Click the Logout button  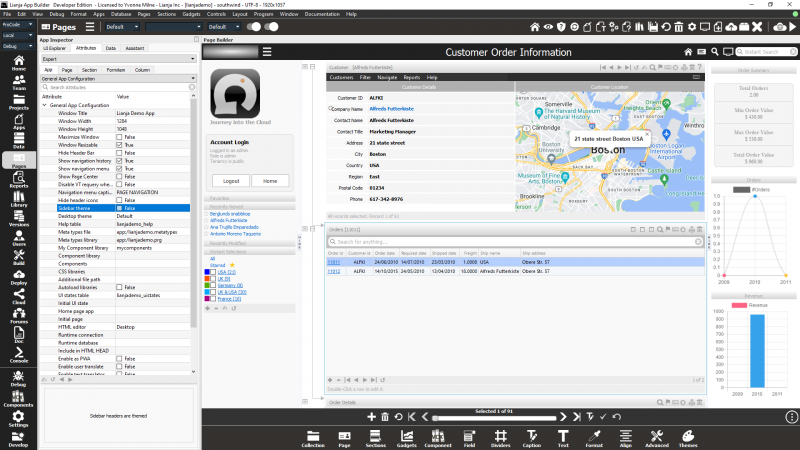point(231,181)
